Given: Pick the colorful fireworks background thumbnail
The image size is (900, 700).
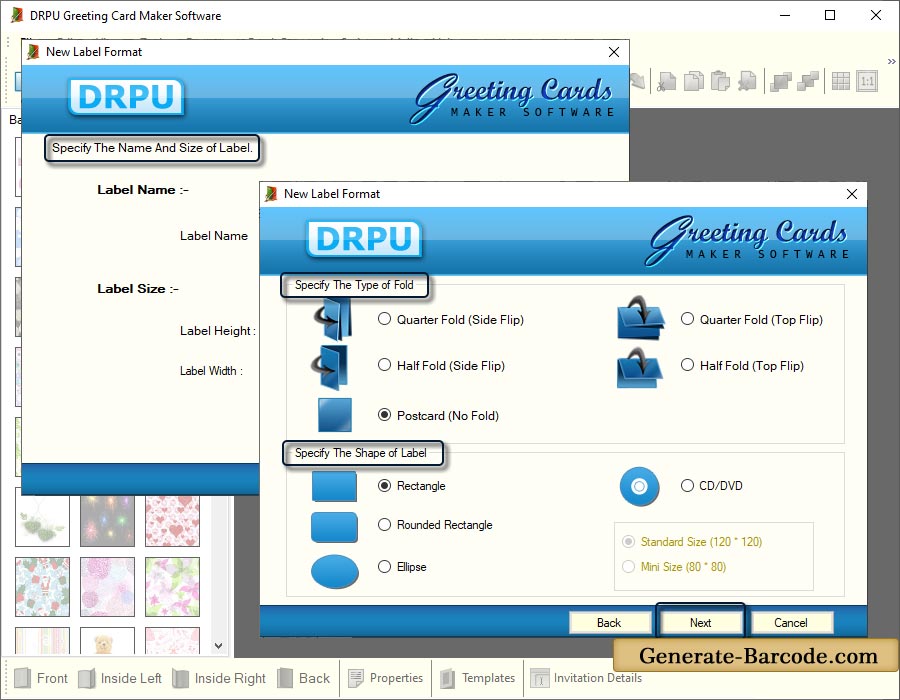Looking at the screenshot, I should (107, 521).
